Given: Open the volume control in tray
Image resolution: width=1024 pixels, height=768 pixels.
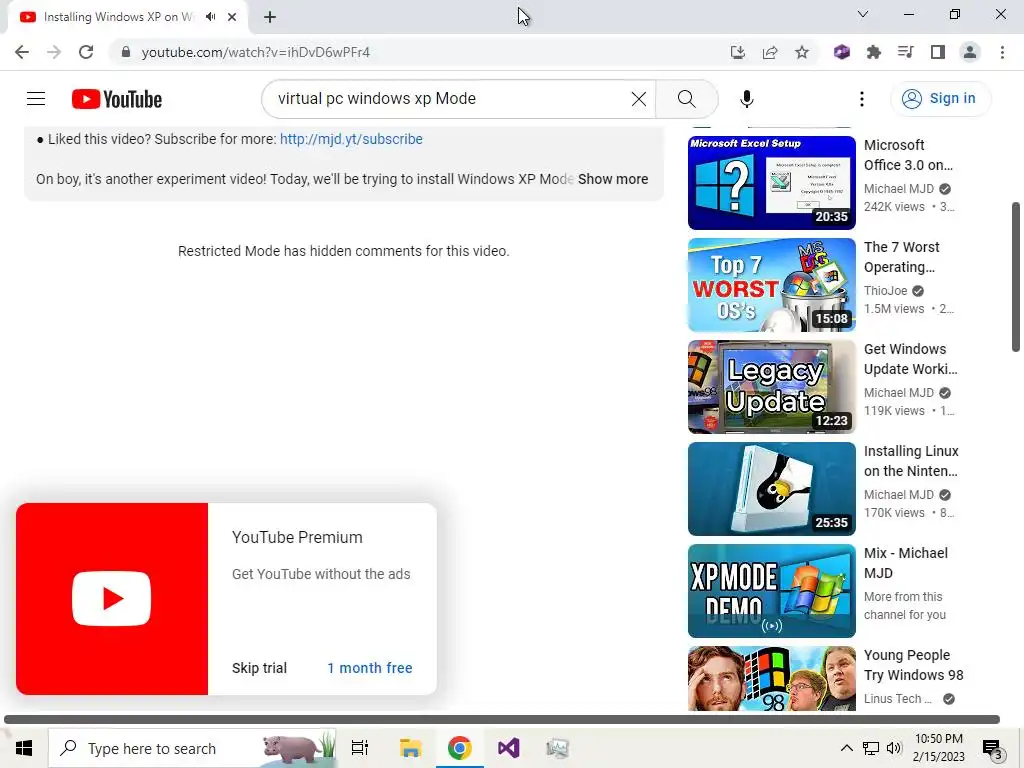Looking at the screenshot, I should [x=894, y=748].
